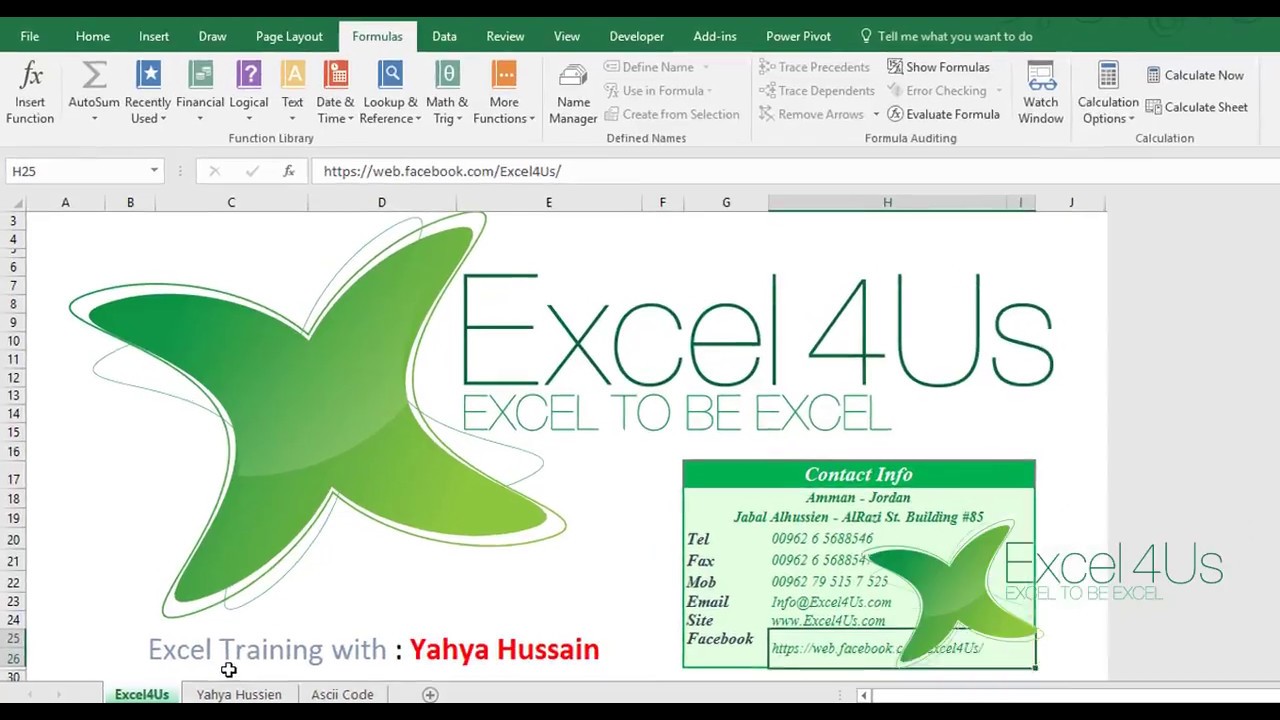This screenshot has width=1280, height=720.
Task: Click Remove Arrows
Action: click(x=811, y=114)
